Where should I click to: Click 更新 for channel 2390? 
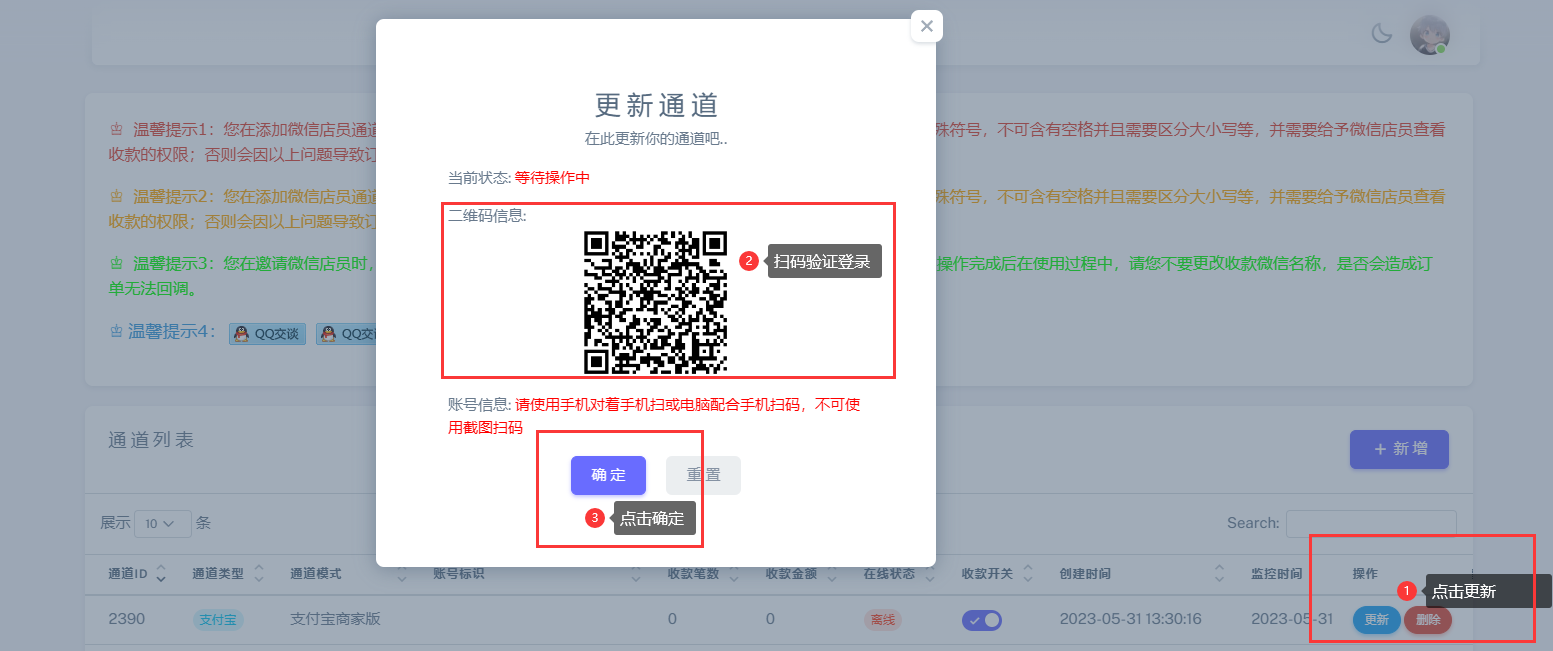point(1376,620)
